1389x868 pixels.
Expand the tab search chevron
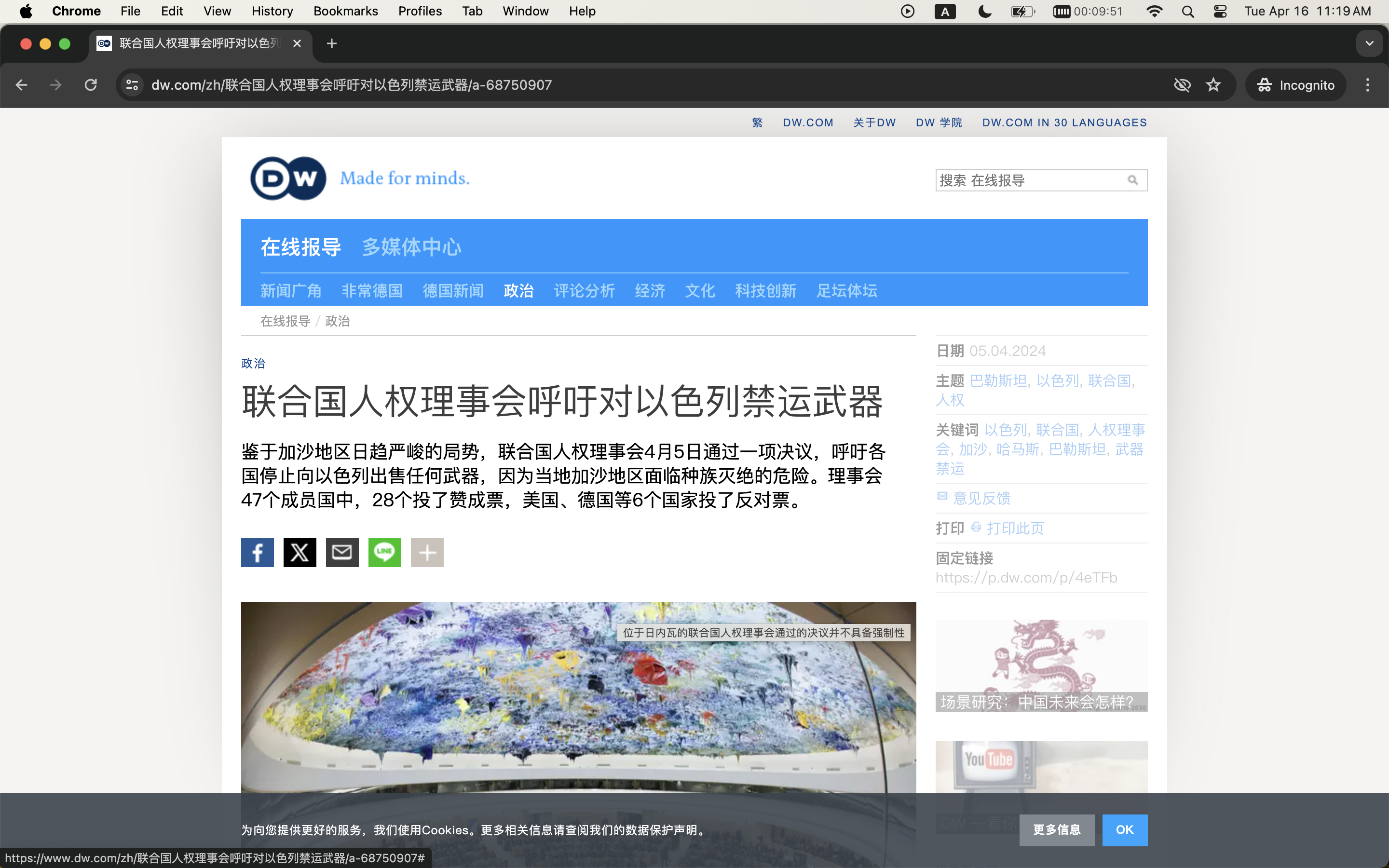click(x=1370, y=43)
